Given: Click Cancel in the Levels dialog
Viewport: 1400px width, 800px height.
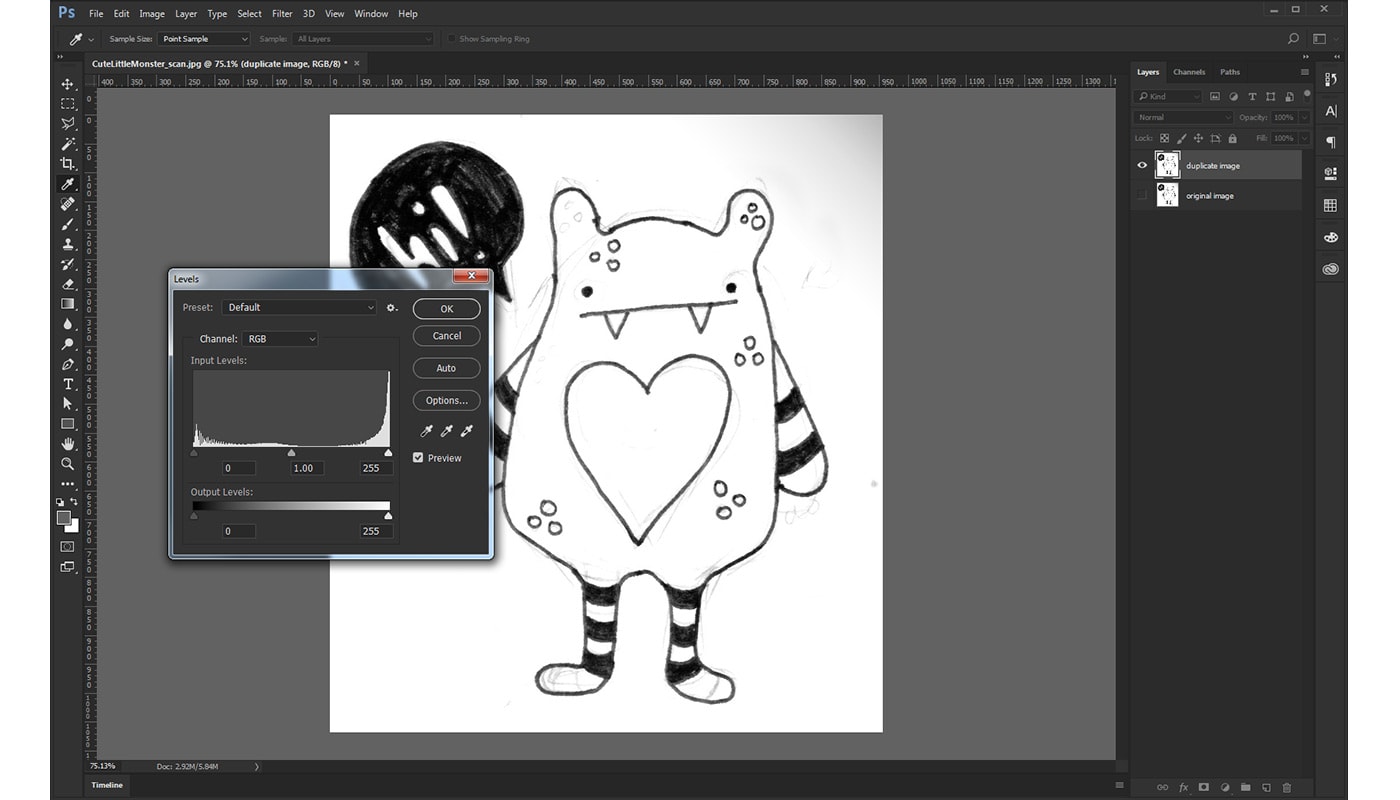Looking at the screenshot, I should (x=446, y=336).
